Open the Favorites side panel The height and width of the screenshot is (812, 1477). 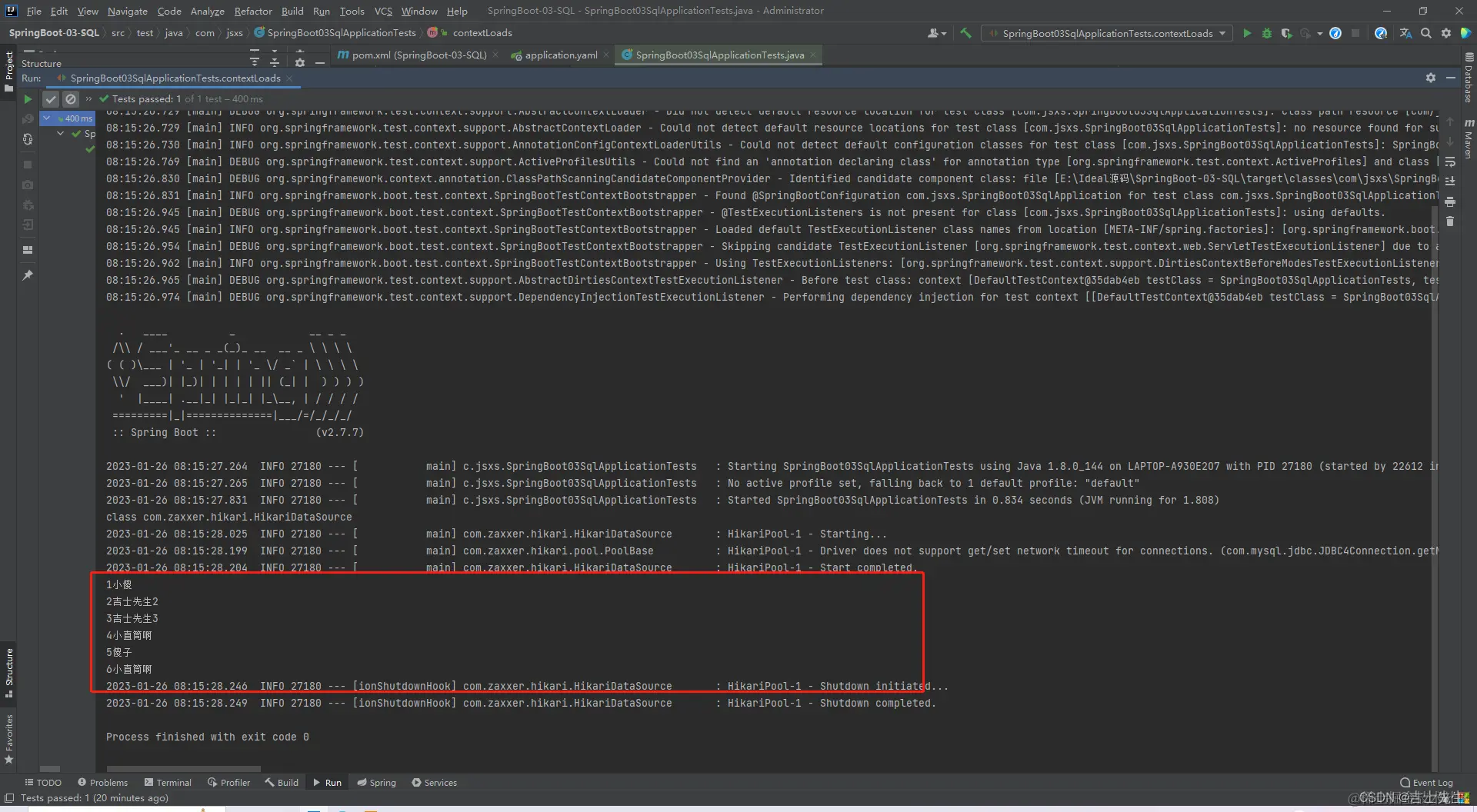(9, 739)
